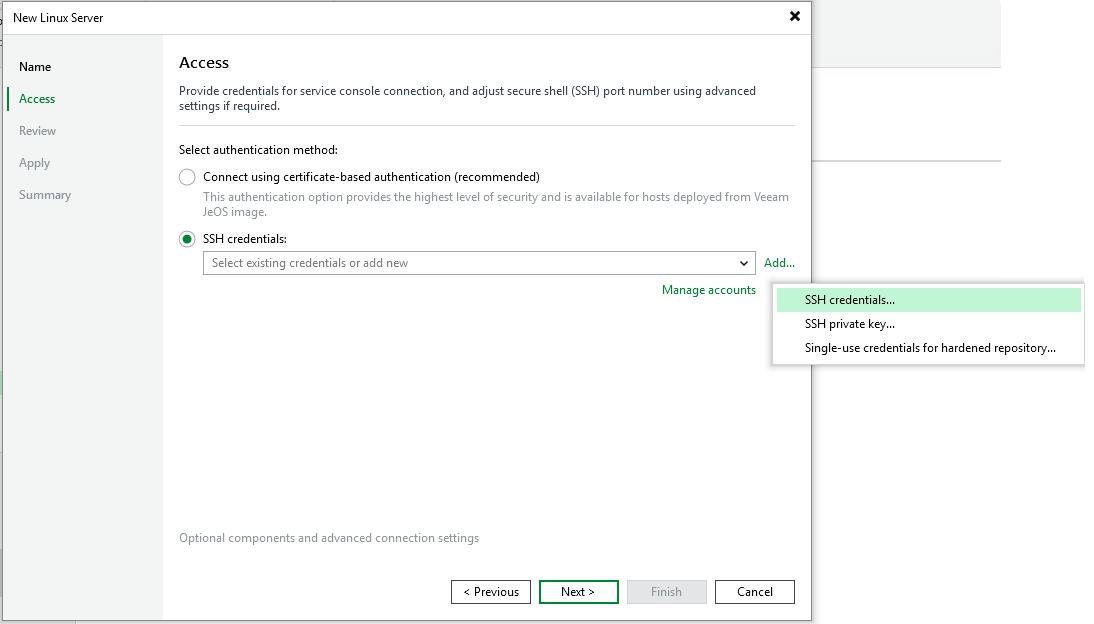Cancel the server wizard

[x=754, y=592]
